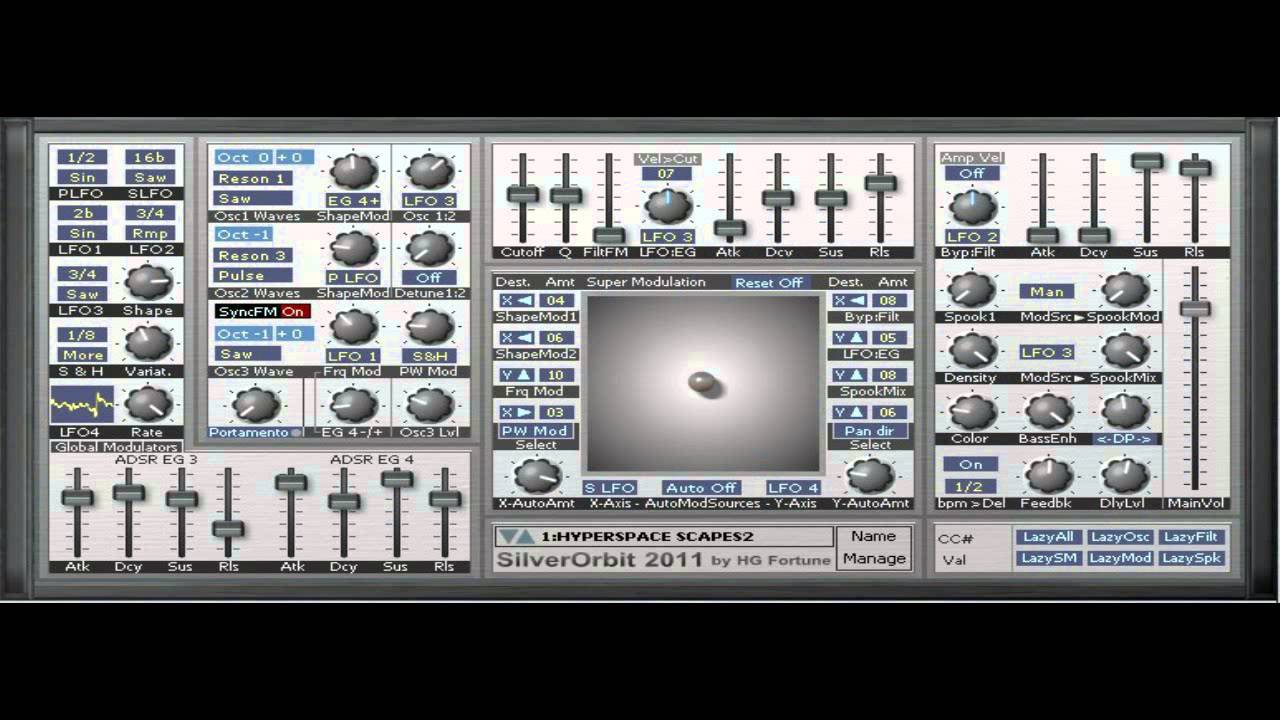The height and width of the screenshot is (720, 1280).
Task: Click the Frq Mod knob
Action: 353,326
